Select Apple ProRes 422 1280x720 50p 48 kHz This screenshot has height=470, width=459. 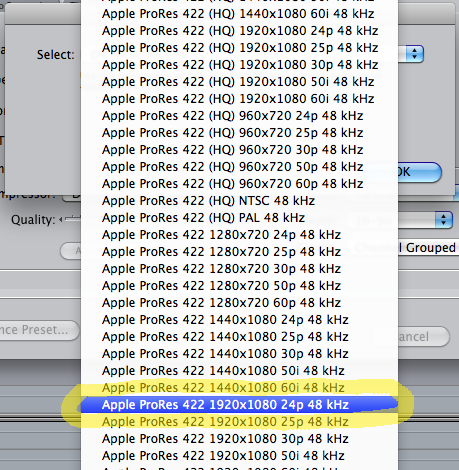pos(239,286)
